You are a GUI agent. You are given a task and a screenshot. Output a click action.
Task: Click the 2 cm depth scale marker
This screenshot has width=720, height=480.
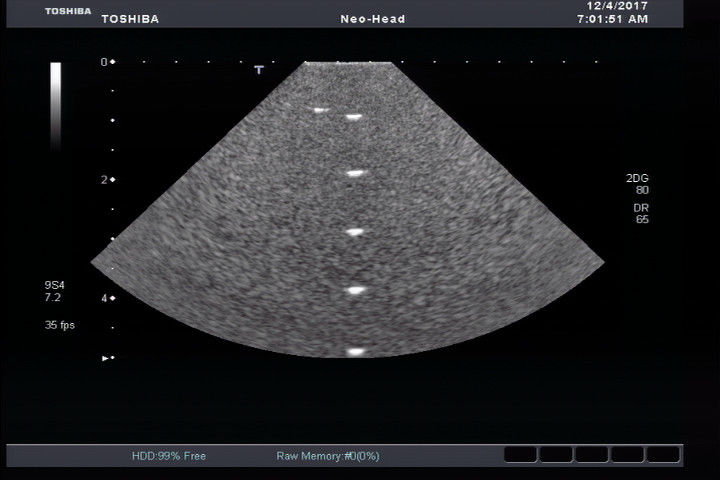(x=107, y=180)
